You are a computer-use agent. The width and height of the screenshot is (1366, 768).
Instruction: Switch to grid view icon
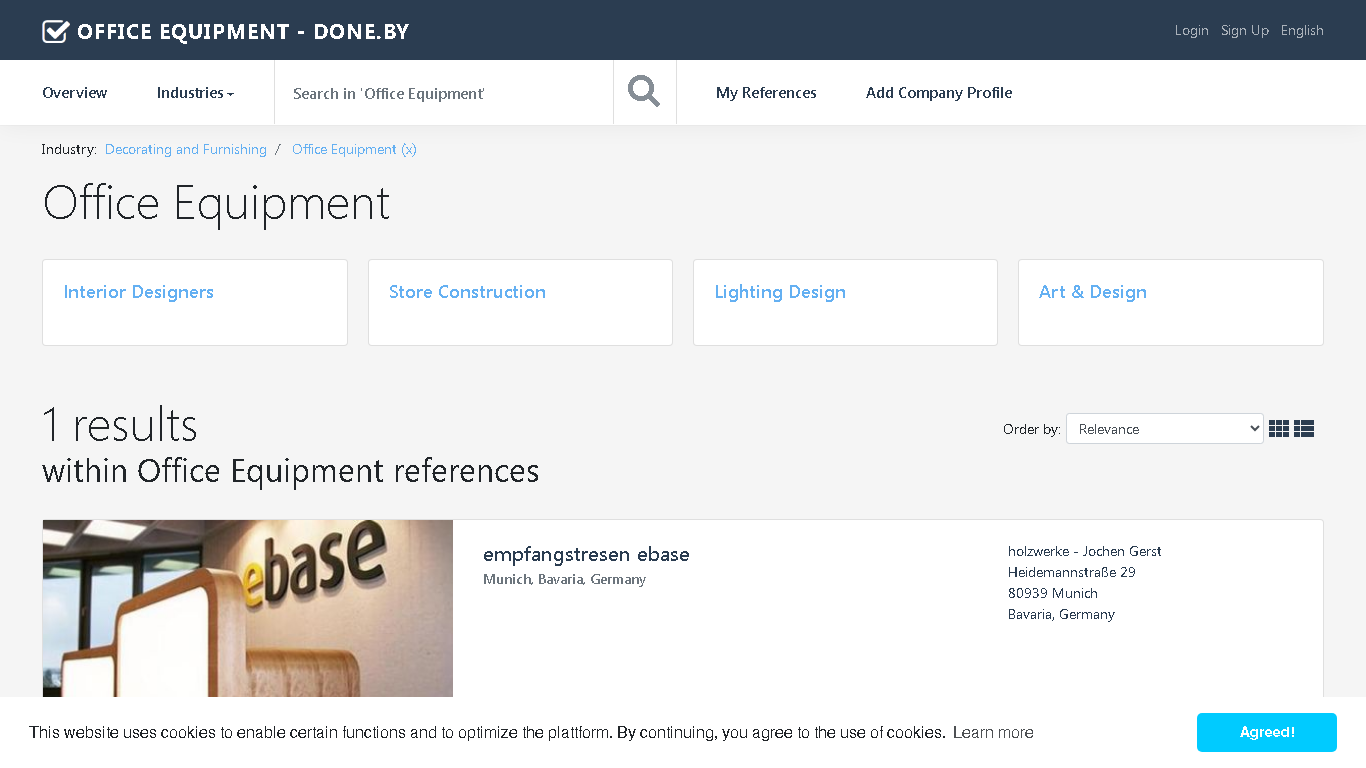coord(1279,429)
